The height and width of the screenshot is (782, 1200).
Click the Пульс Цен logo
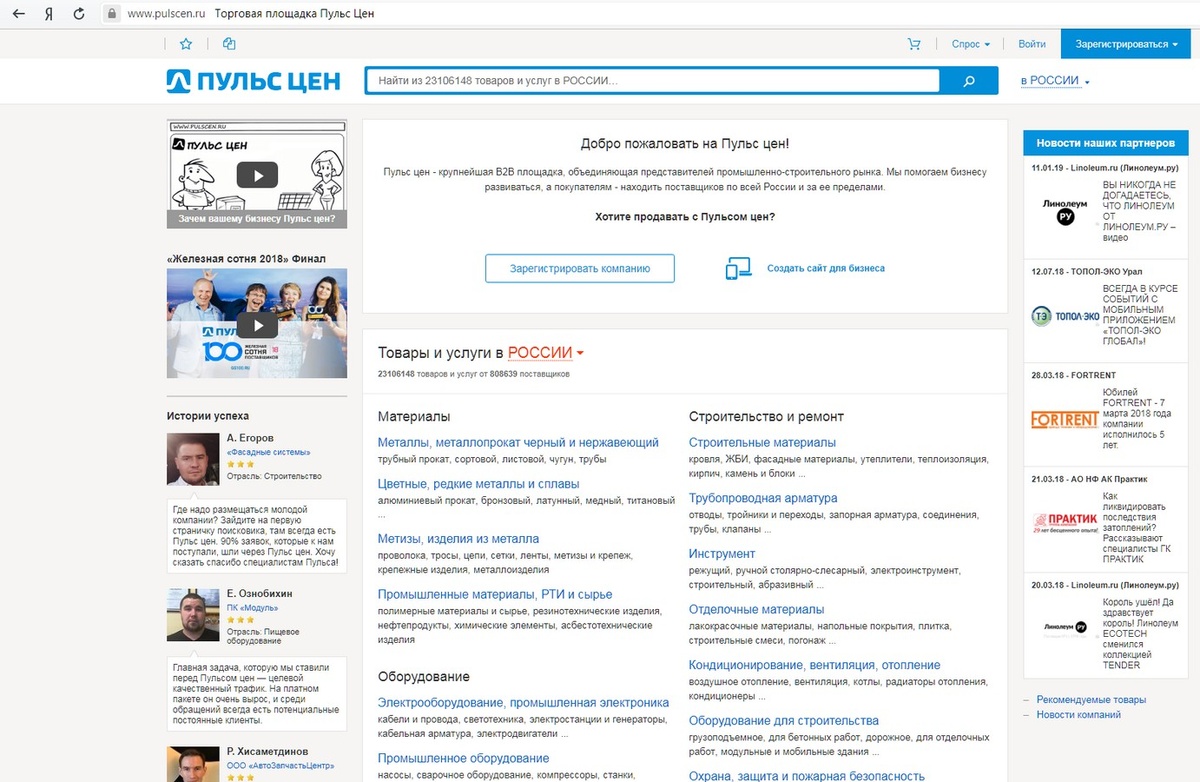253,81
